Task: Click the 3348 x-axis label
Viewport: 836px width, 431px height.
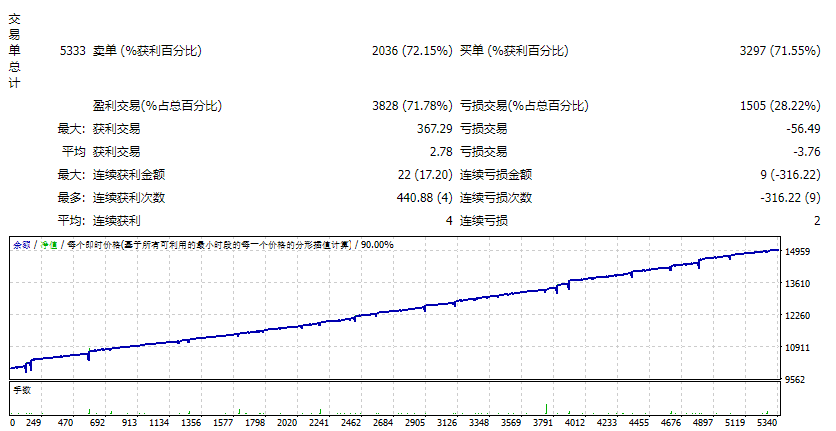Action: (478, 422)
